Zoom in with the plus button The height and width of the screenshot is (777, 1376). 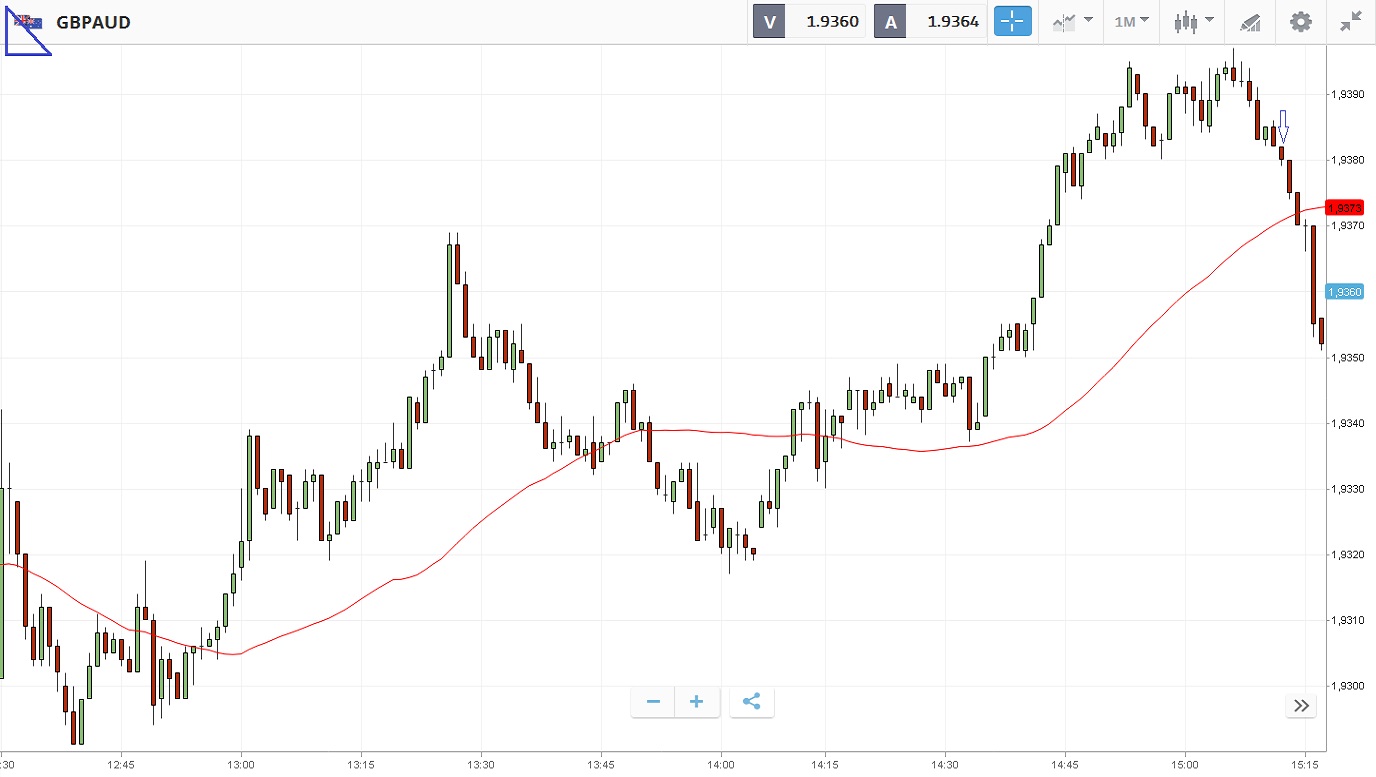(x=697, y=702)
